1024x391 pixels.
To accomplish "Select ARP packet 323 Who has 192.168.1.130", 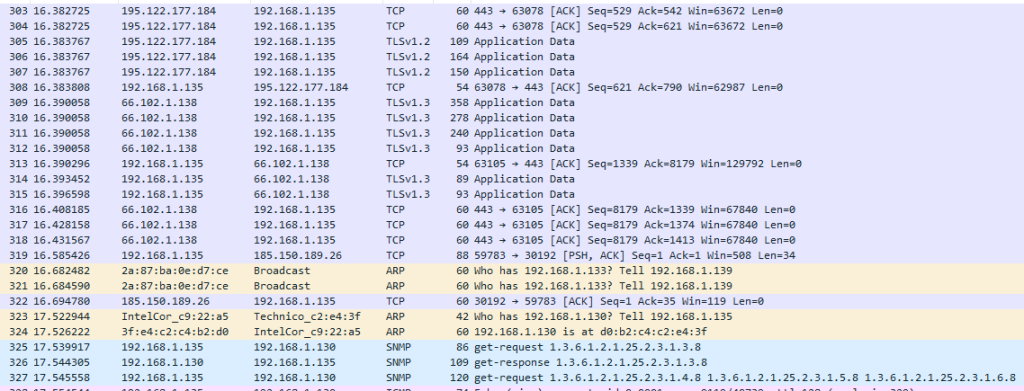I will click(512, 317).
